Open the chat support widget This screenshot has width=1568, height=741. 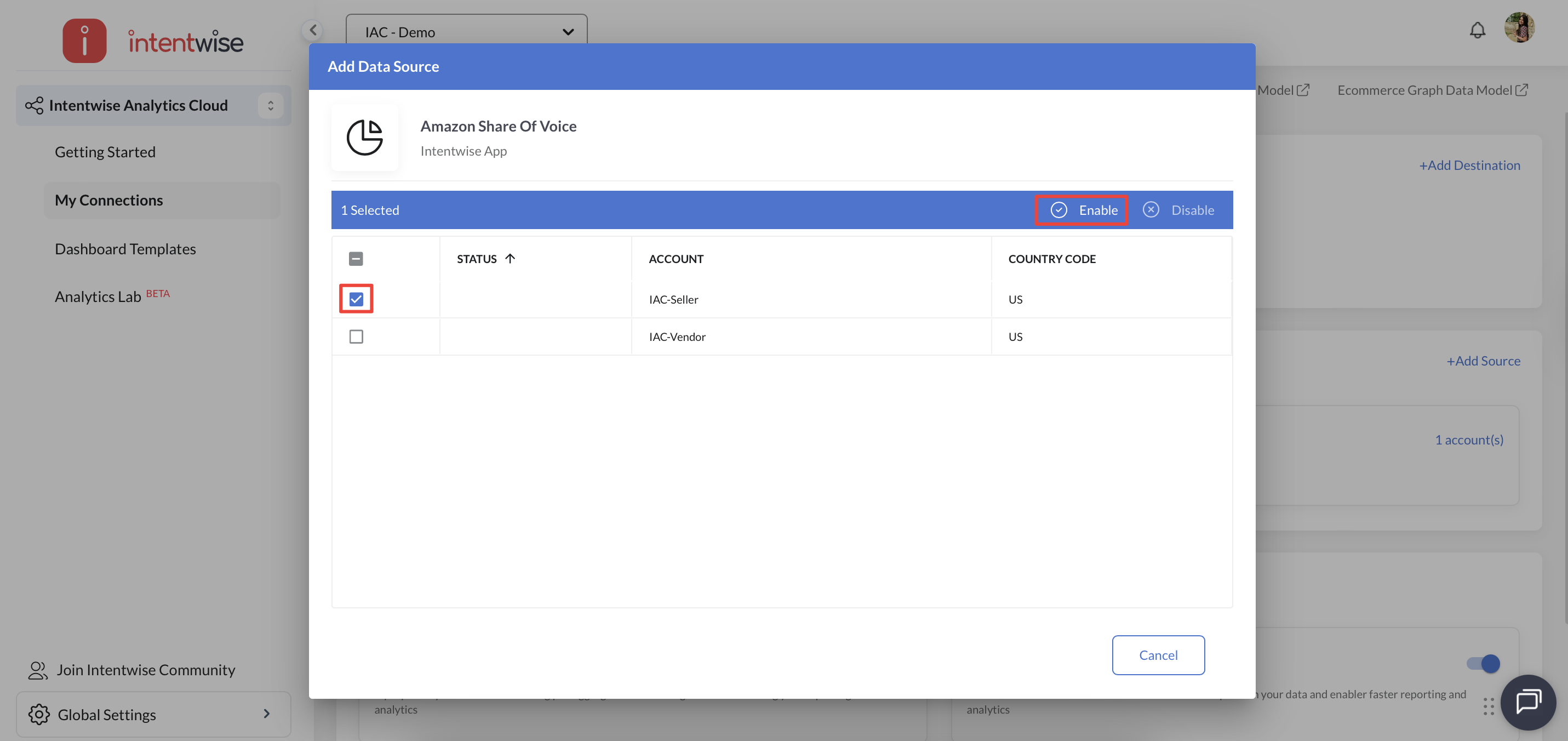[1527, 702]
